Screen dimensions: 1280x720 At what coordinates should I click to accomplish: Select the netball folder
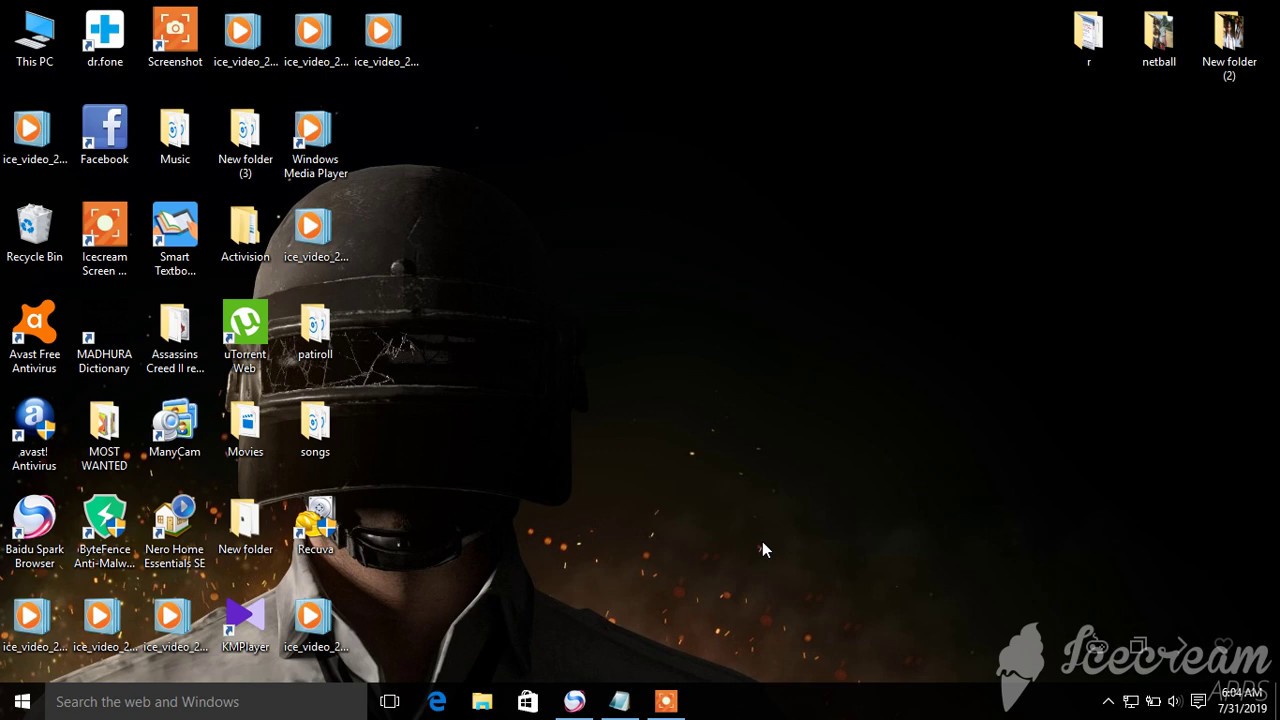pos(1159,39)
